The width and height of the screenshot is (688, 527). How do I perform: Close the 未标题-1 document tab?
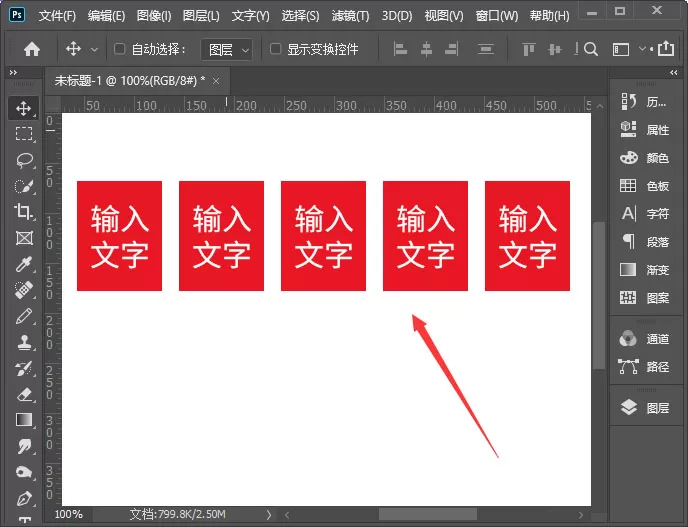pos(216,81)
